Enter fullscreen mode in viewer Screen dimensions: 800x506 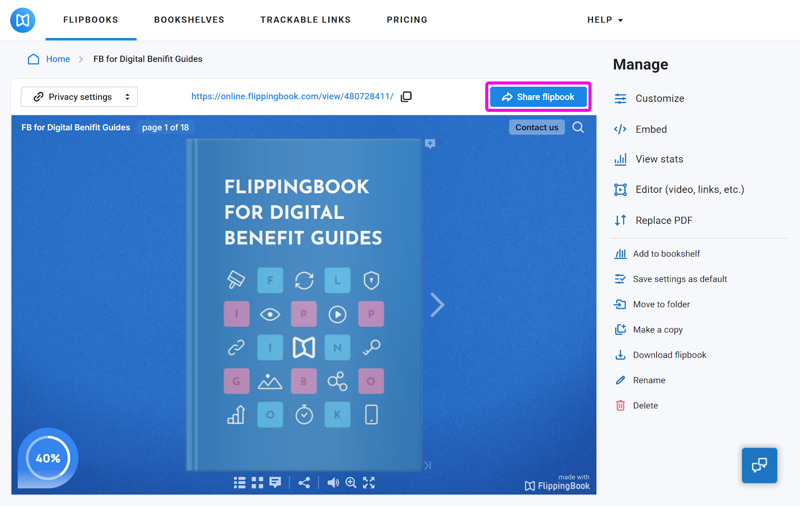click(369, 483)
